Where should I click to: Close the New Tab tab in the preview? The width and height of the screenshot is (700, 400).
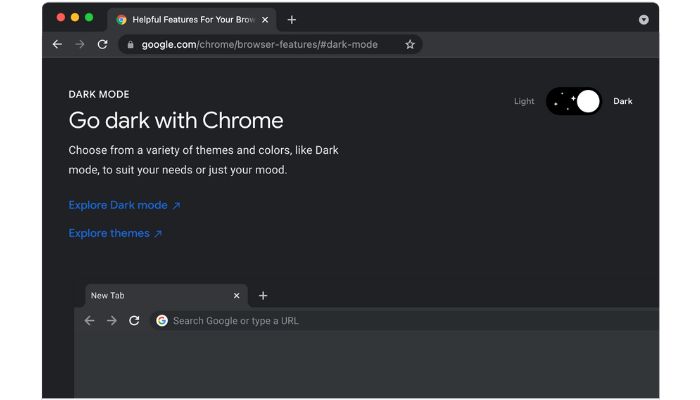point(237,296)
